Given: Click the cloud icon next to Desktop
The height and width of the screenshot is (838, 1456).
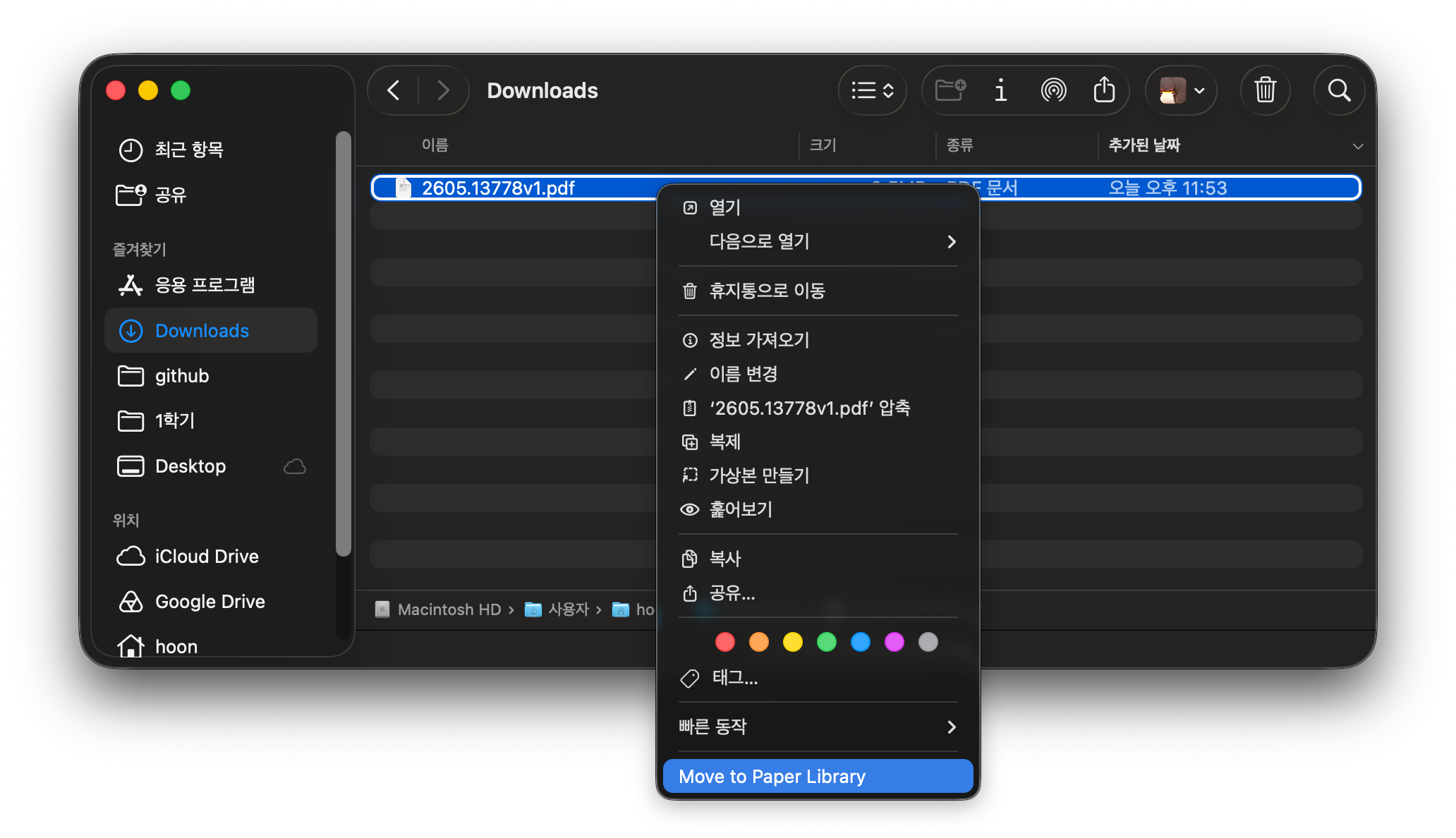Looking at the screenshot, I should [295, 466].
